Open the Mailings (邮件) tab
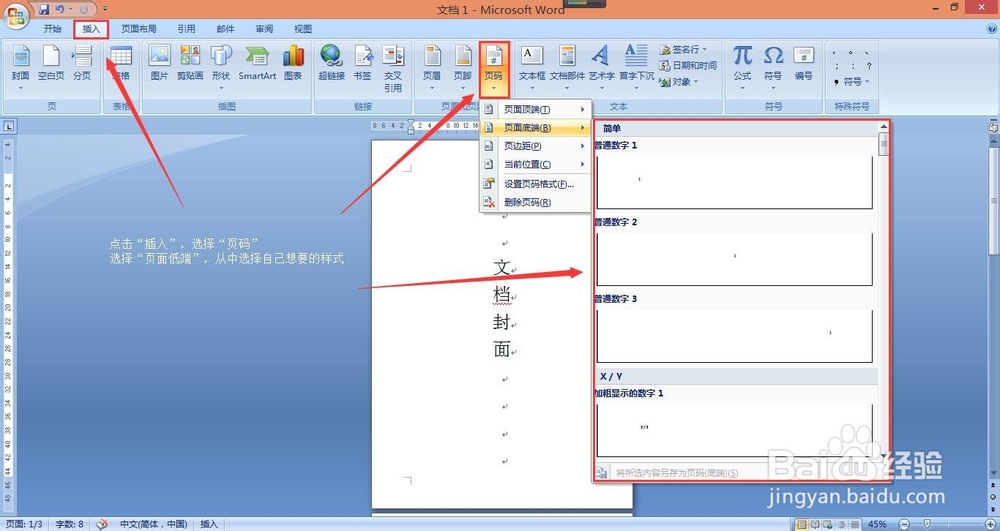 pos(225,29)
